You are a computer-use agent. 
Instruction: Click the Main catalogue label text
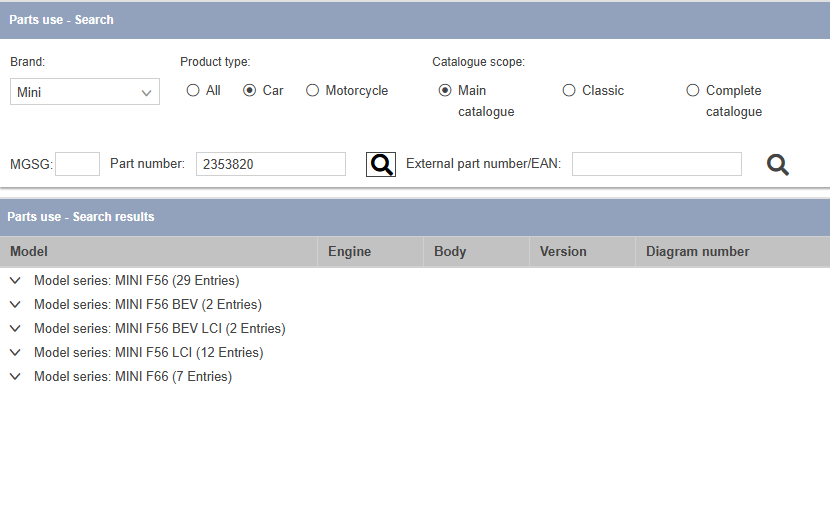[486, 101]
